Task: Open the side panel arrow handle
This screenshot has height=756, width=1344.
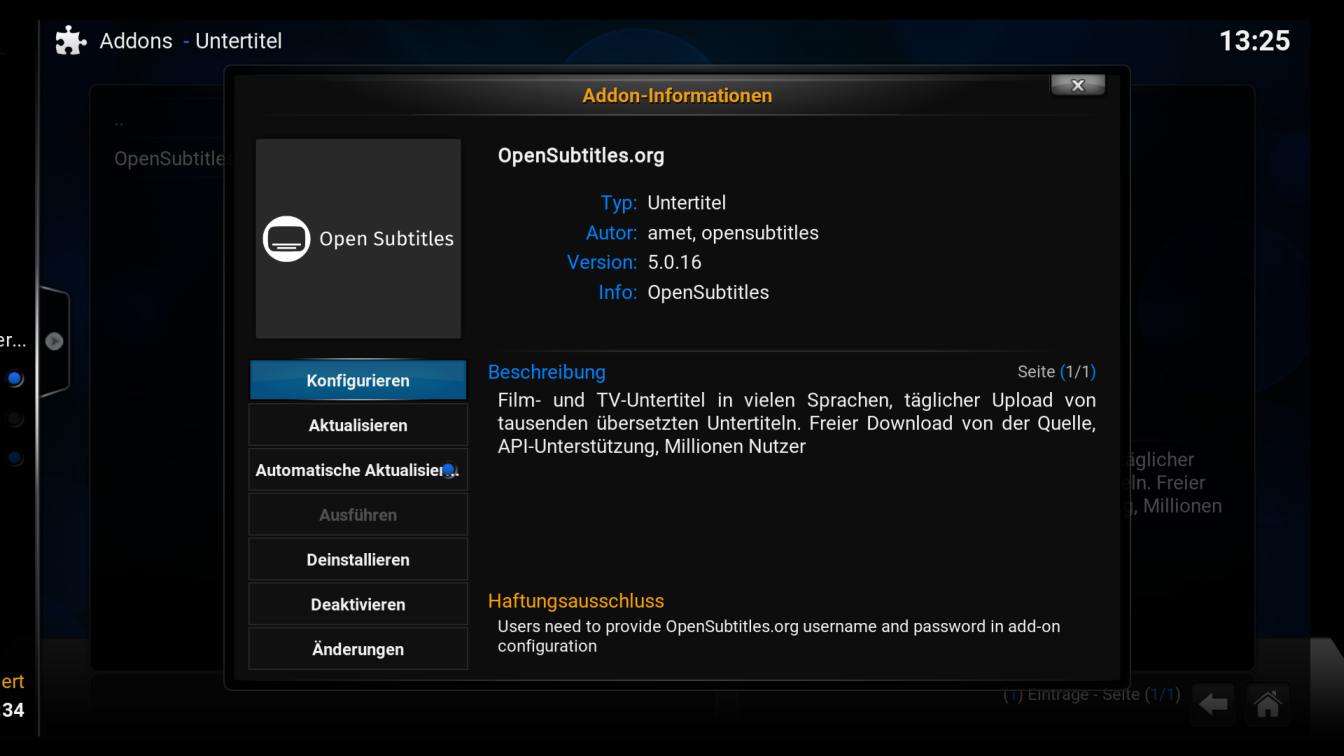Action: (x=54, y=341)
